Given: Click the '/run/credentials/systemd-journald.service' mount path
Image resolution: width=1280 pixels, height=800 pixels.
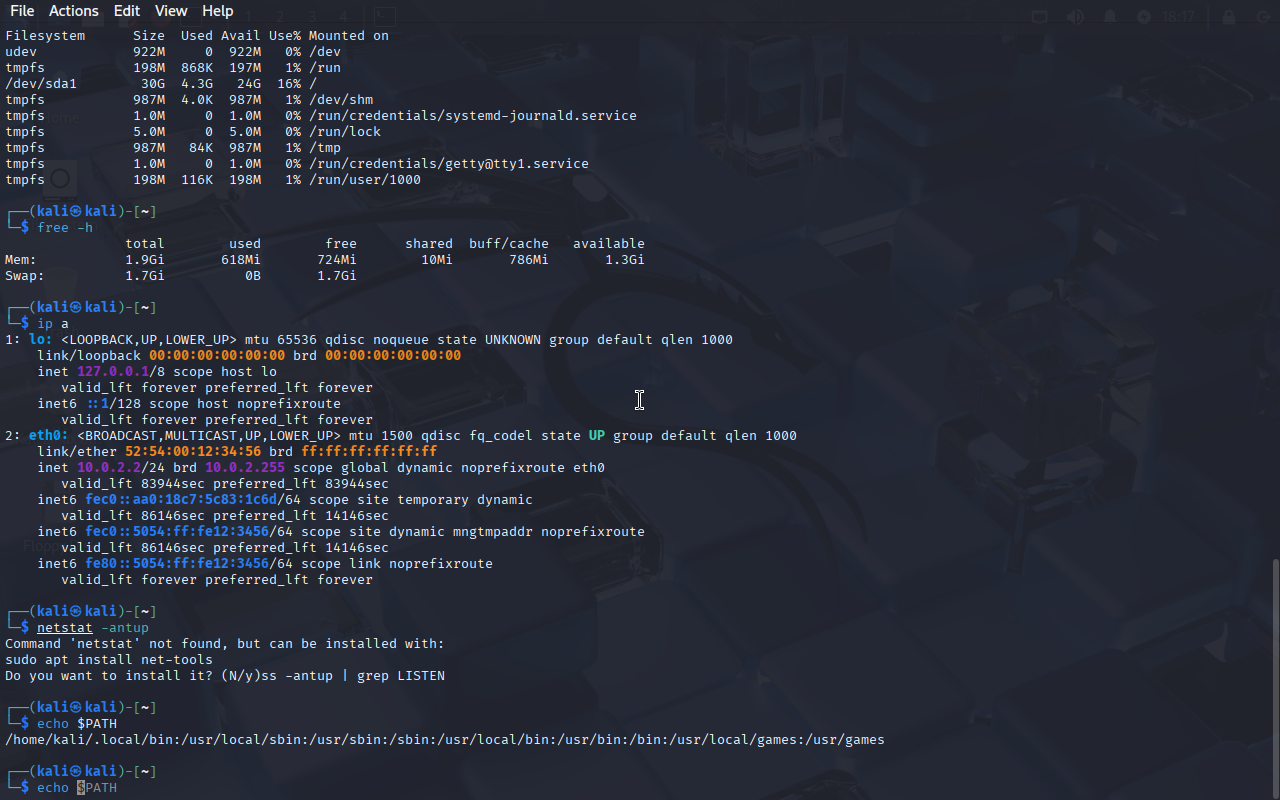Looking at the screenshot, I should [x=473, y=116].
